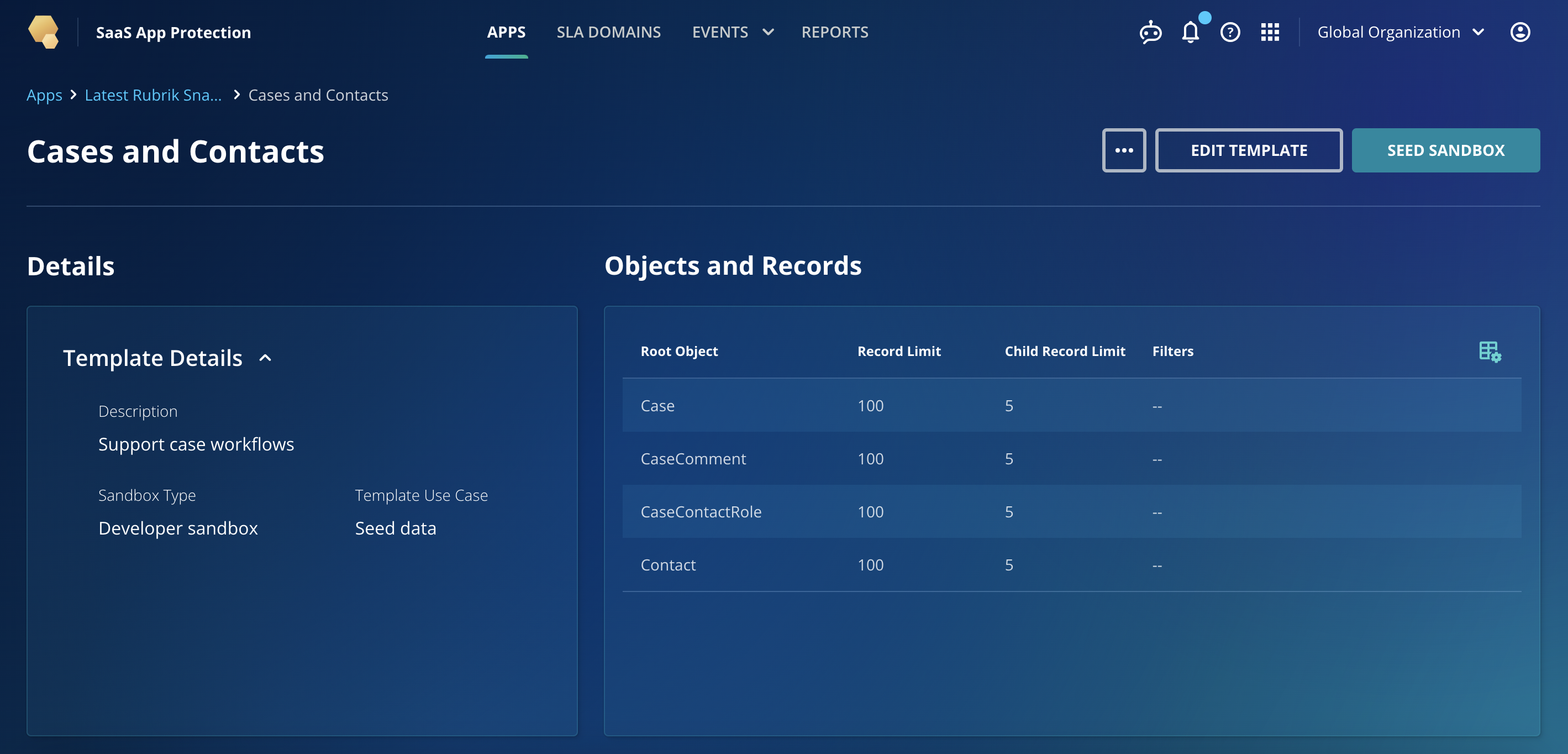Click child record limit 5 for Contact
This screenshot has width=1568, height=754.
click(1009, 564)
